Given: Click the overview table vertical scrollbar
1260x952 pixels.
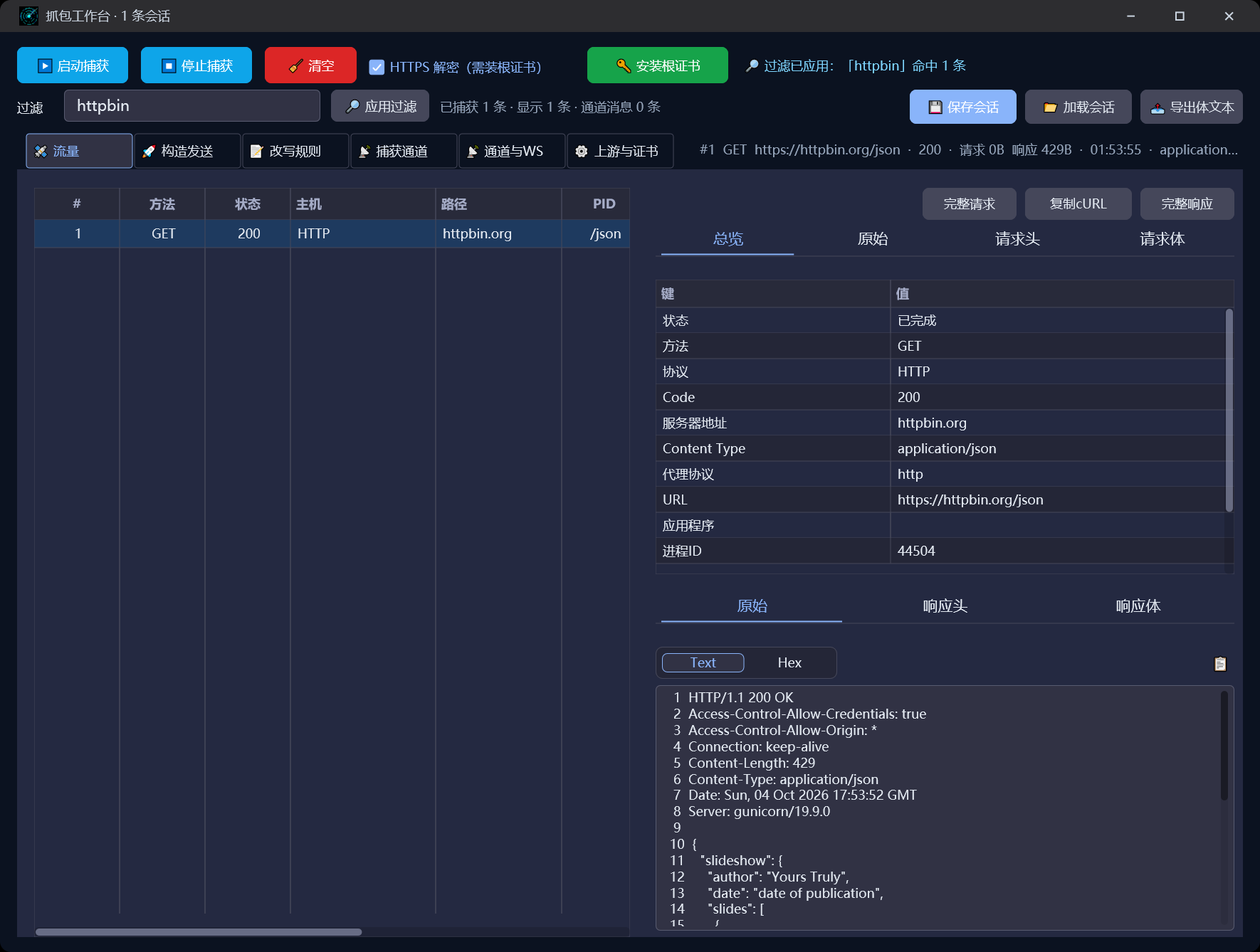Looking at the screenshot, I should [x=1229, y=410].
